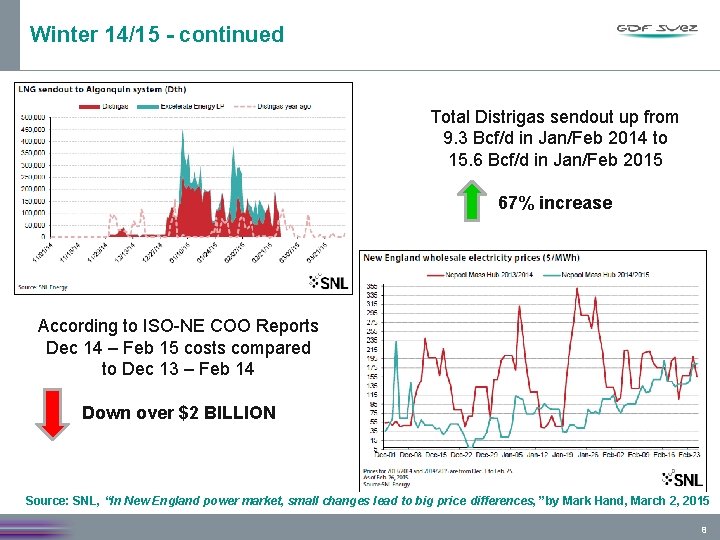Screen dimensions: 720x540
Task: Select the "LNG sendout to Algonquin system (Dth)" chart title
Action: tap(102, 89)
